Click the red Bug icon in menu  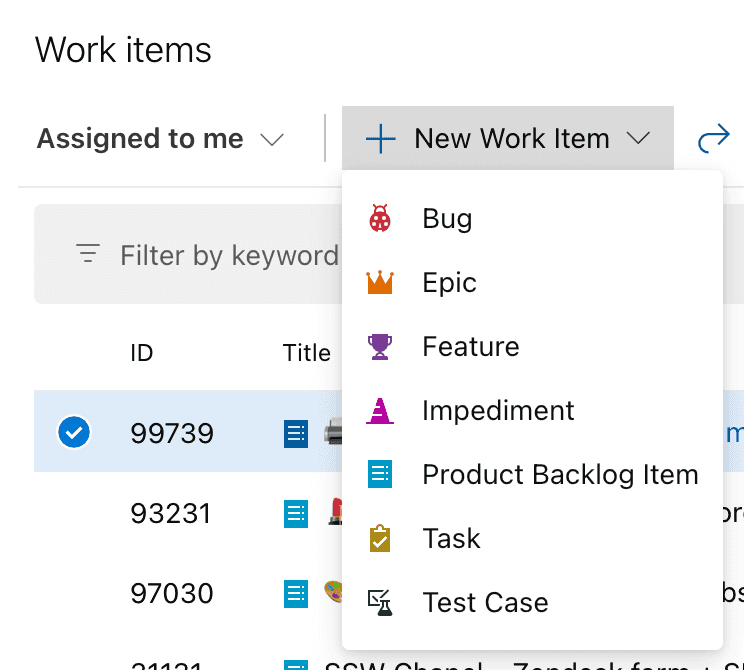point(380,219)
